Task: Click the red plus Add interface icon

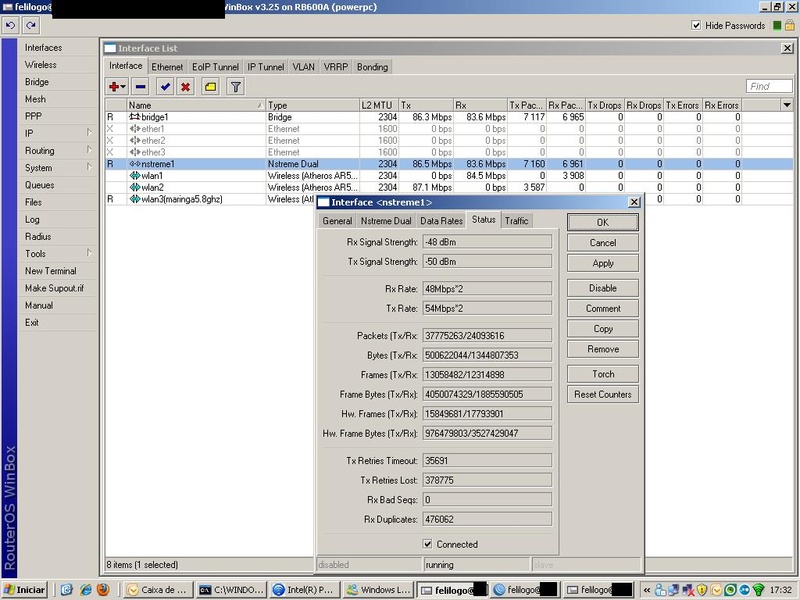Action: 117,87
